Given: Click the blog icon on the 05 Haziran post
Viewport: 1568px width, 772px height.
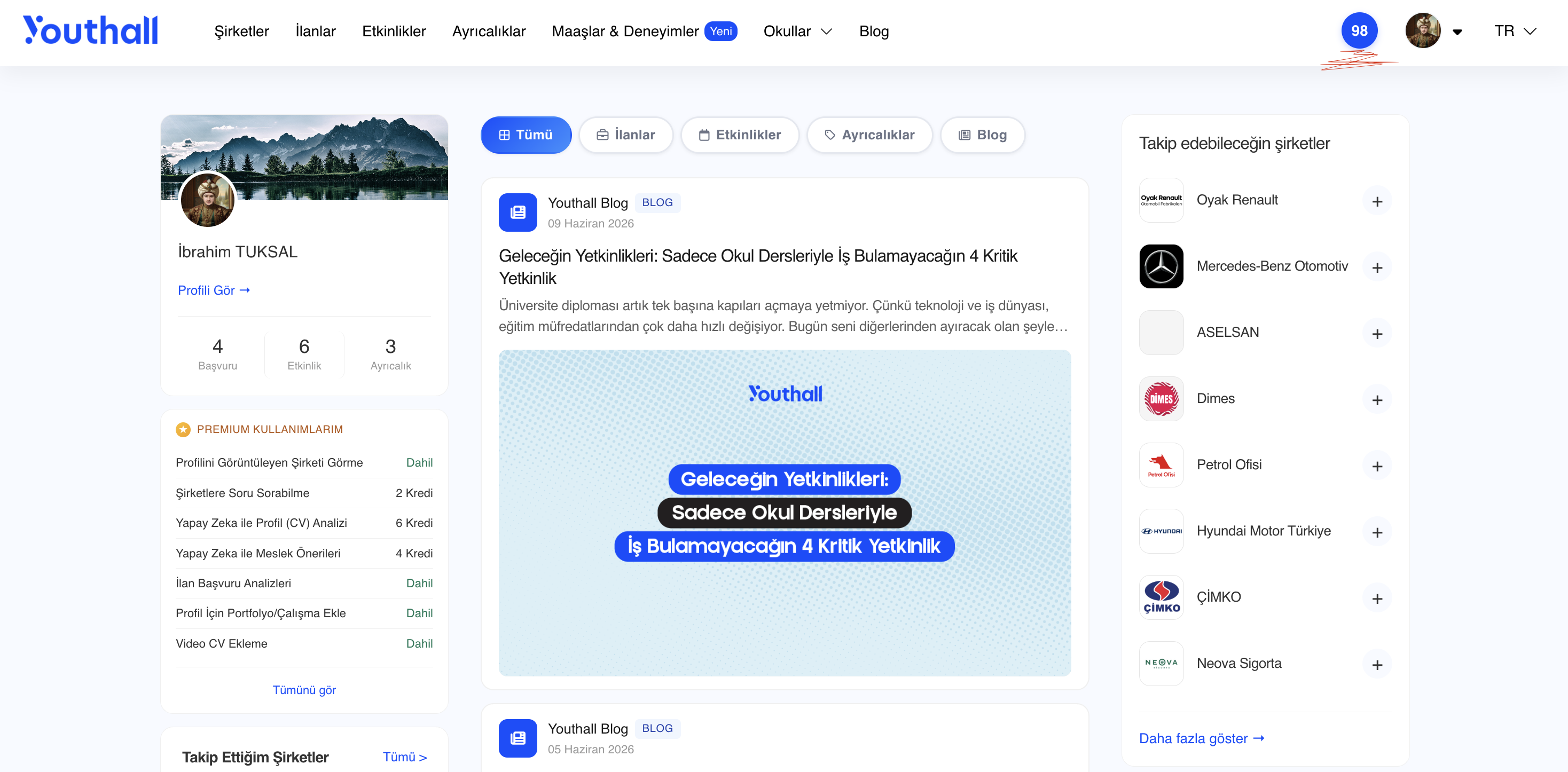Looking at the screenshot, I should (518, 738).
